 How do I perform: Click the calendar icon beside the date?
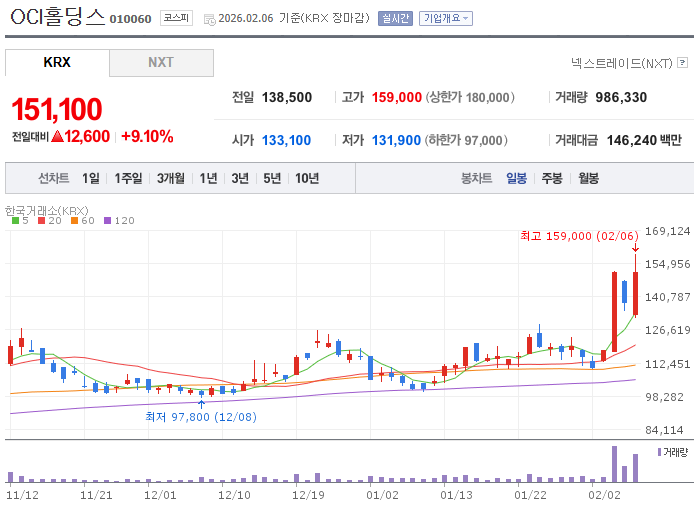(209, 19)
